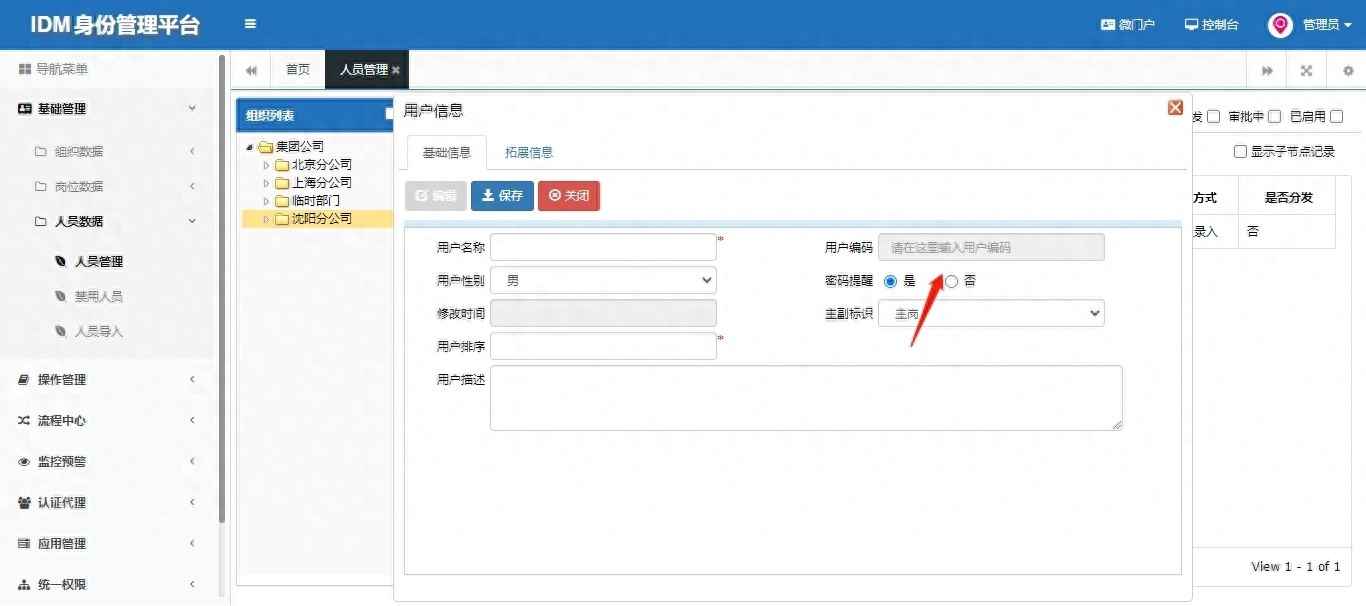The width and height of the screenshot is (1366, 606).
Task: Expand the 监控预警 menu
Action: (108, 462)
